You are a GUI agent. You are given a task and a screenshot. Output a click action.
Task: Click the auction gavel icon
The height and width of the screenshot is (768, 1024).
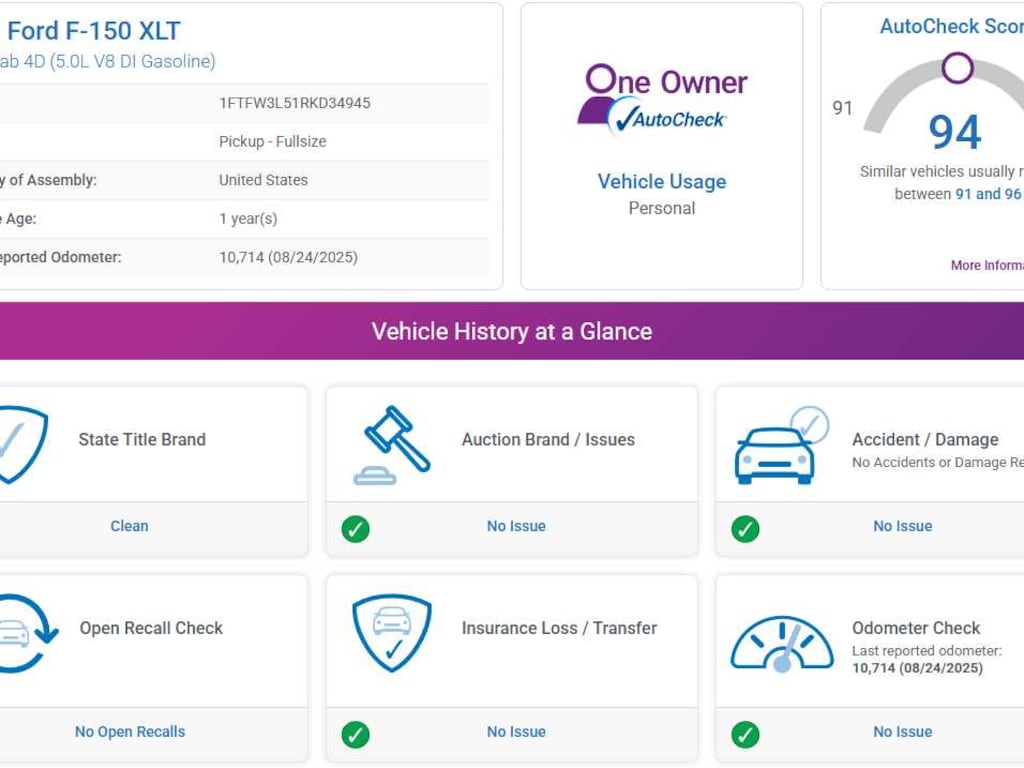pyautogui.click(x=392, y=444)
